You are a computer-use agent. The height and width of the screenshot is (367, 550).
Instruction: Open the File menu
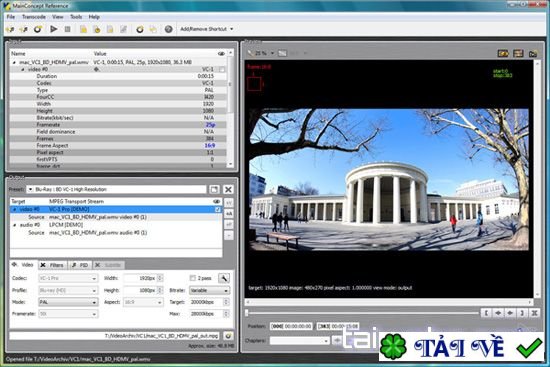point(11,17)
